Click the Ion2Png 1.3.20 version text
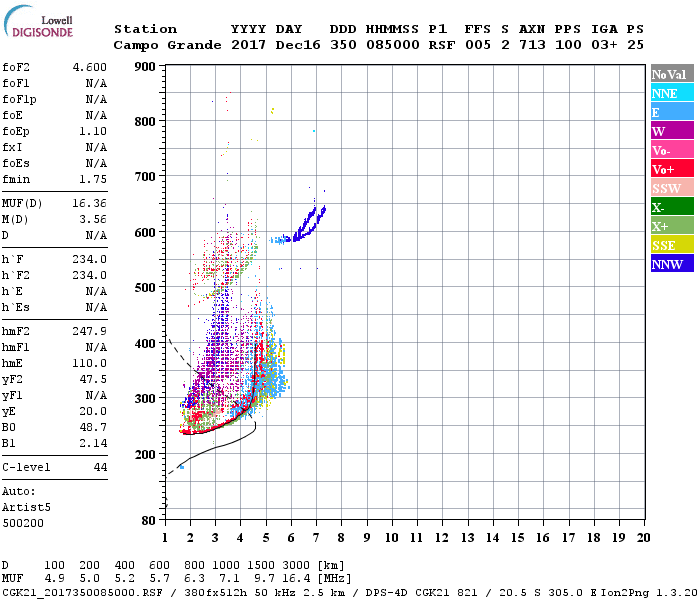 coord(649,593)
